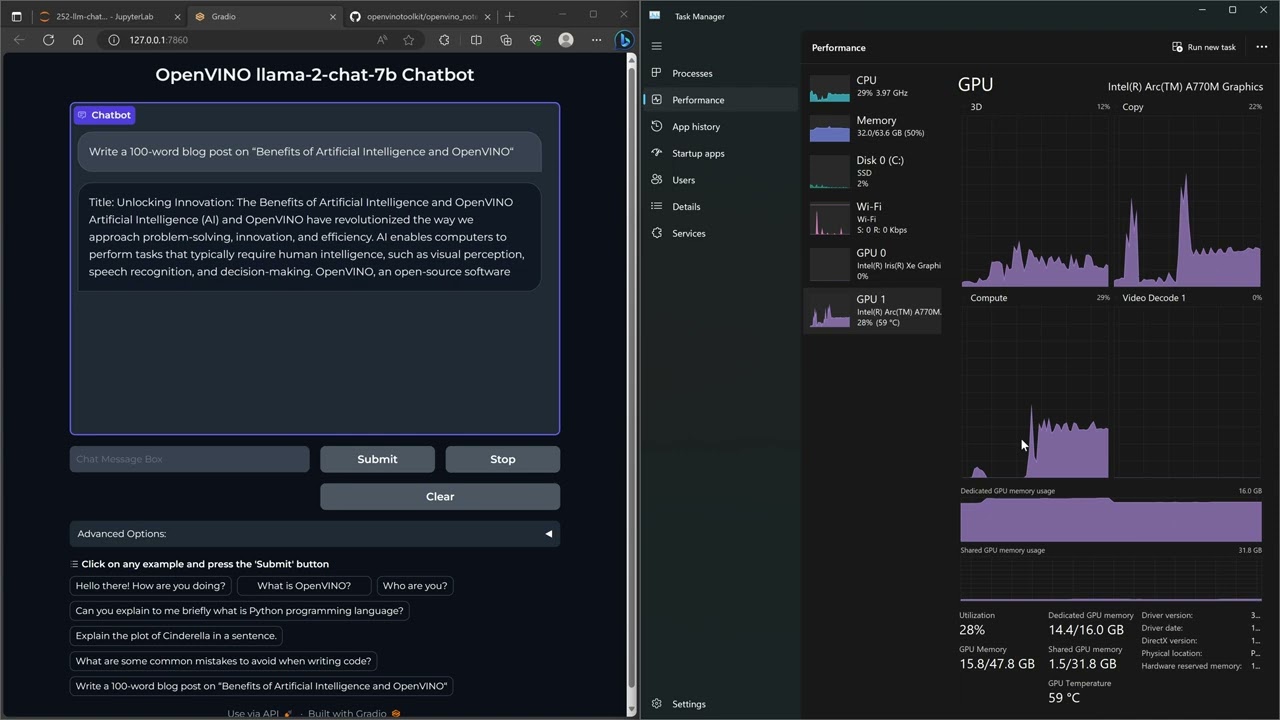Clear the chatbot conversation
1280x720 pixels.
point(440,496)
